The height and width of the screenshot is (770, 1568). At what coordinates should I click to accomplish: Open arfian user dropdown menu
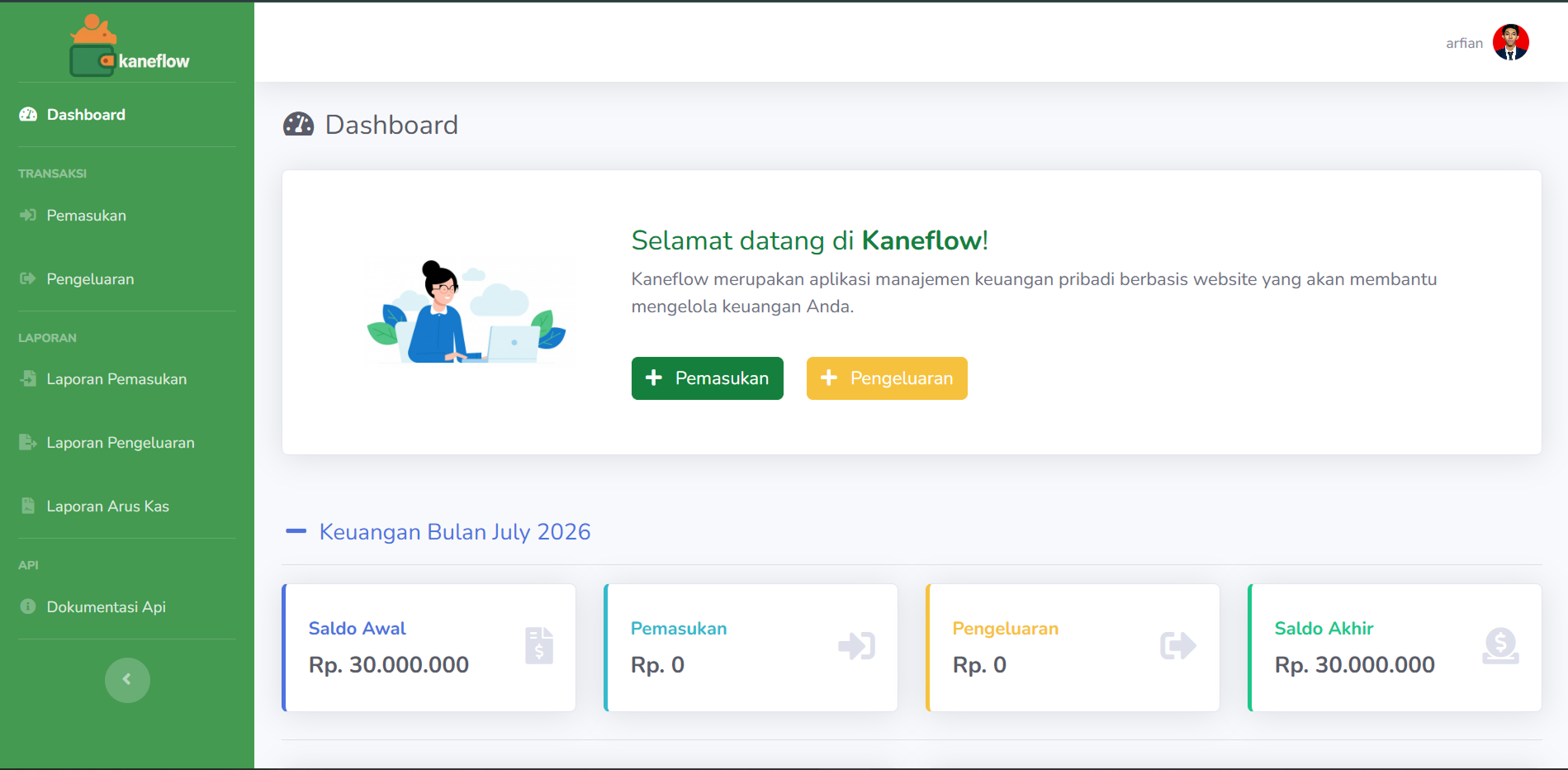(x=1487, y=42)
